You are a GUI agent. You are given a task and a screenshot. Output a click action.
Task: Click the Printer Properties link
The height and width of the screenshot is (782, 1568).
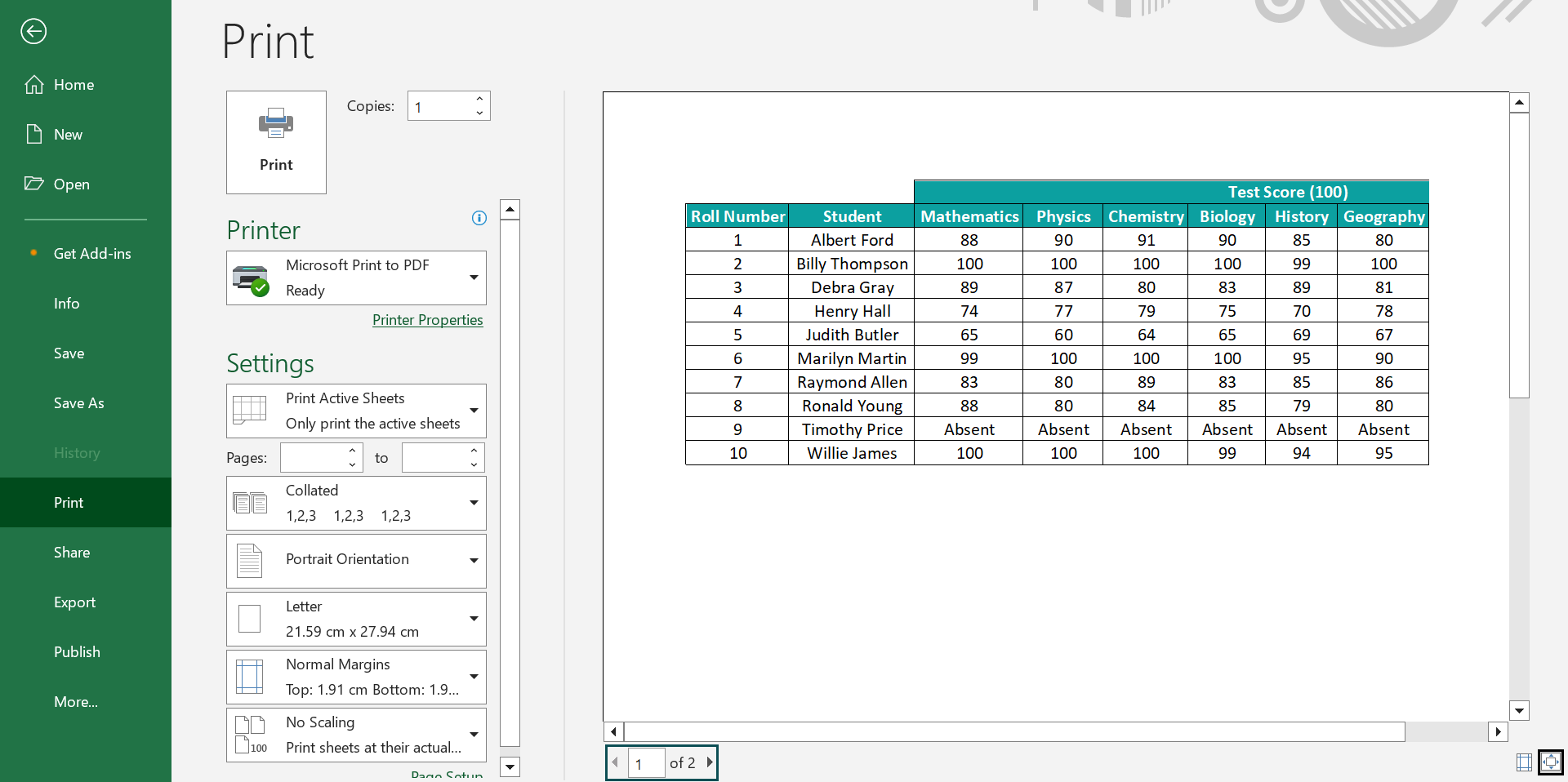(x=427, y=320)
